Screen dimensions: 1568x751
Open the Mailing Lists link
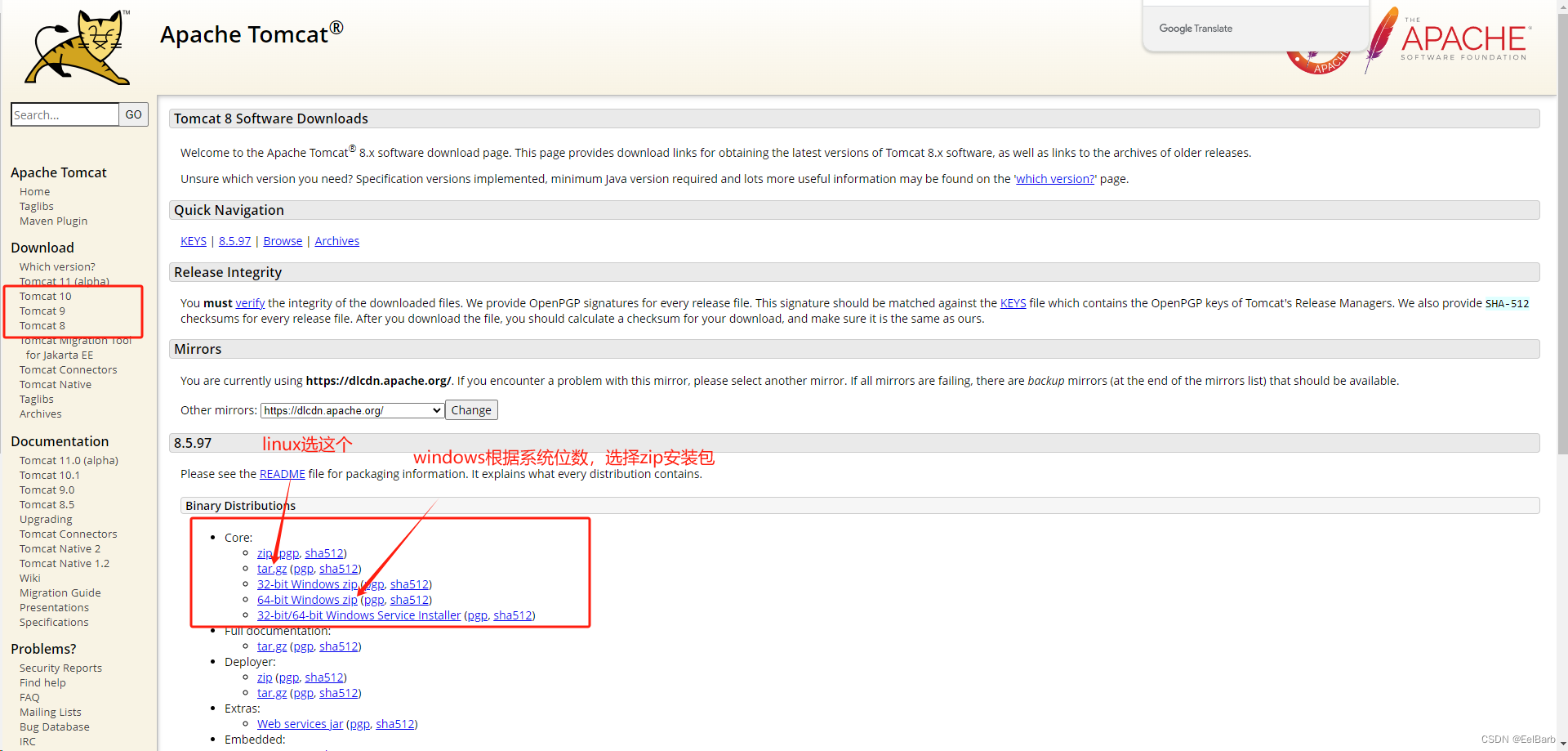coord(51,712)
